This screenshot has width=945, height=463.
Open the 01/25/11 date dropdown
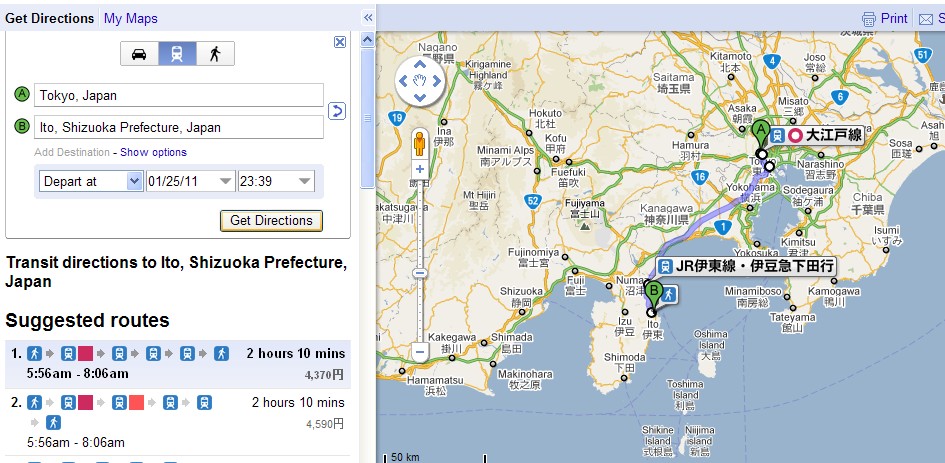point(190,181)
